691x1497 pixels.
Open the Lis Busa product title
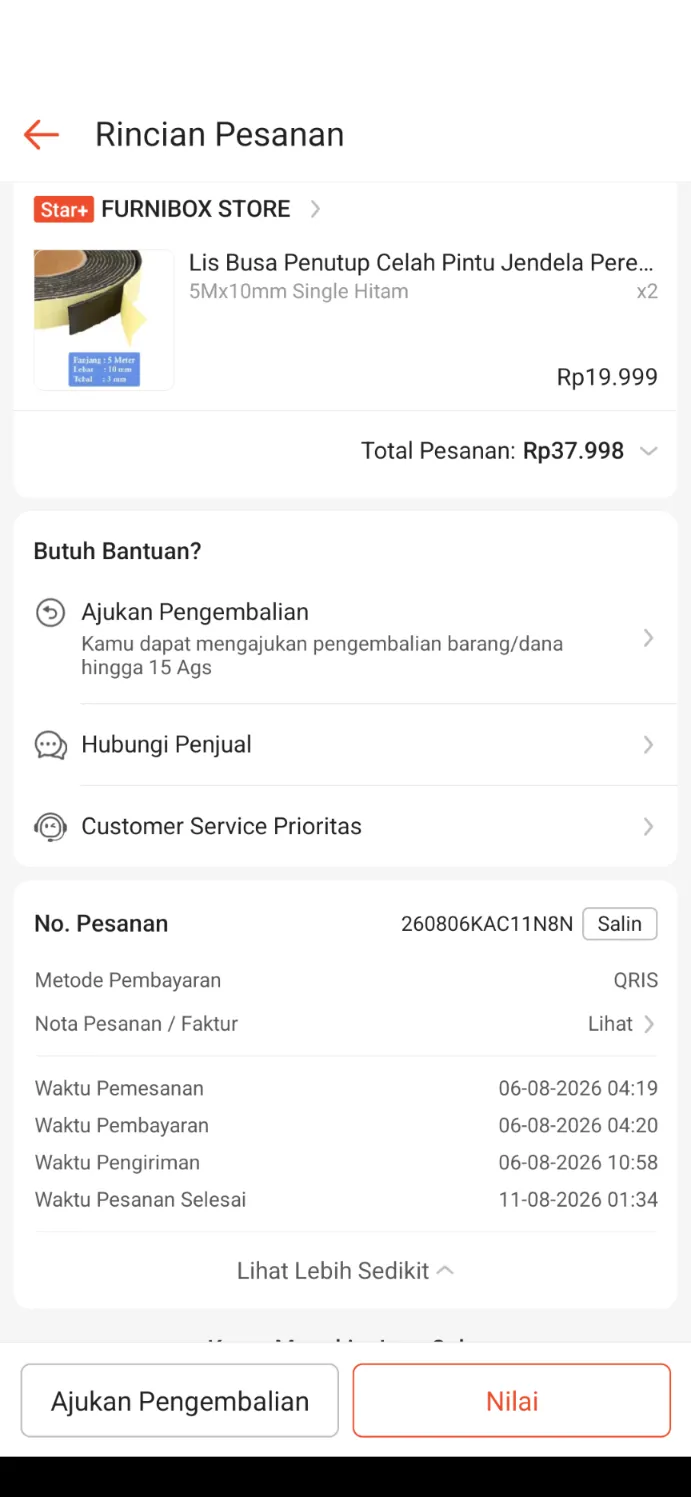click(421, 263)
